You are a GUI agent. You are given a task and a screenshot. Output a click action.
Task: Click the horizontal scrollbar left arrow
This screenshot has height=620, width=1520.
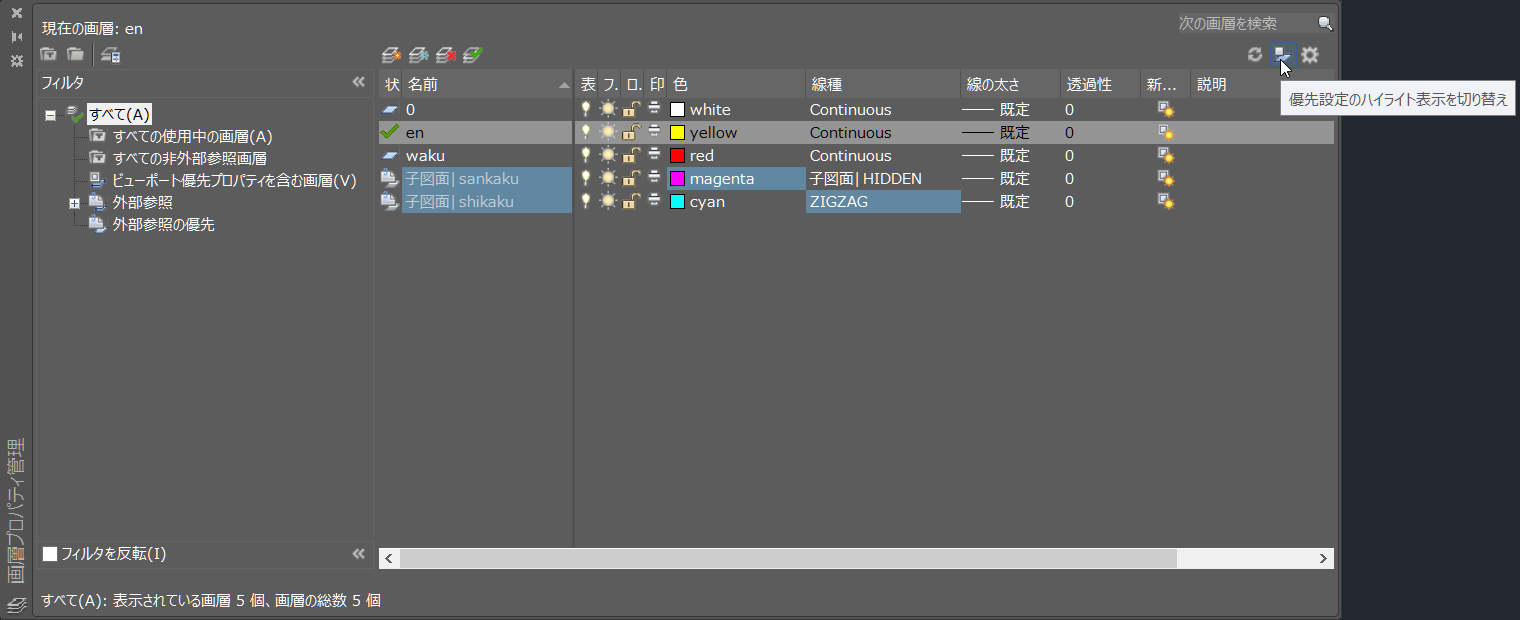pyautogui.click(x=389, y=558)
